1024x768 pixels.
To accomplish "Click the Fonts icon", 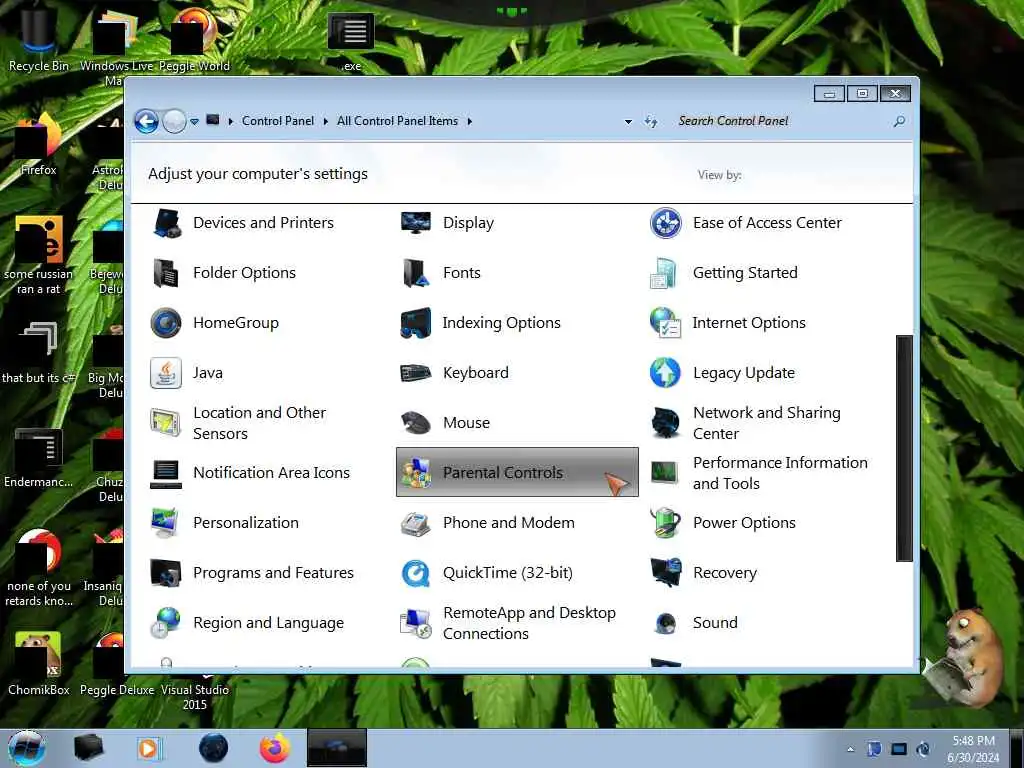I will pos(416,273).
